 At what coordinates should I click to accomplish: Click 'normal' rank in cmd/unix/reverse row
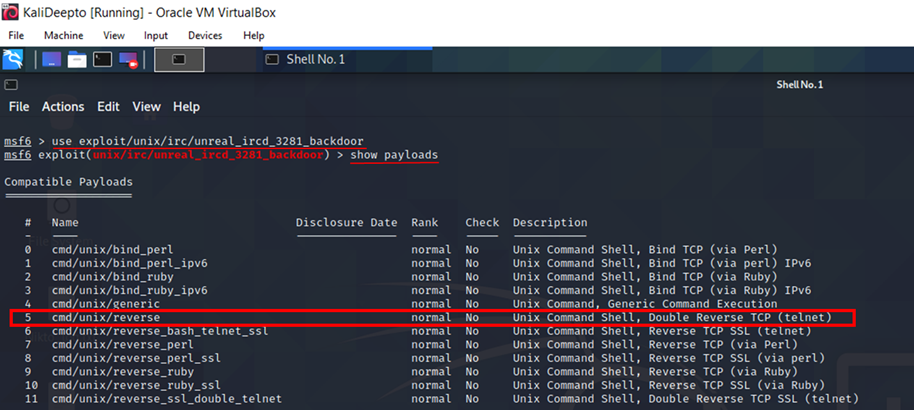click(x=431, y=317)
